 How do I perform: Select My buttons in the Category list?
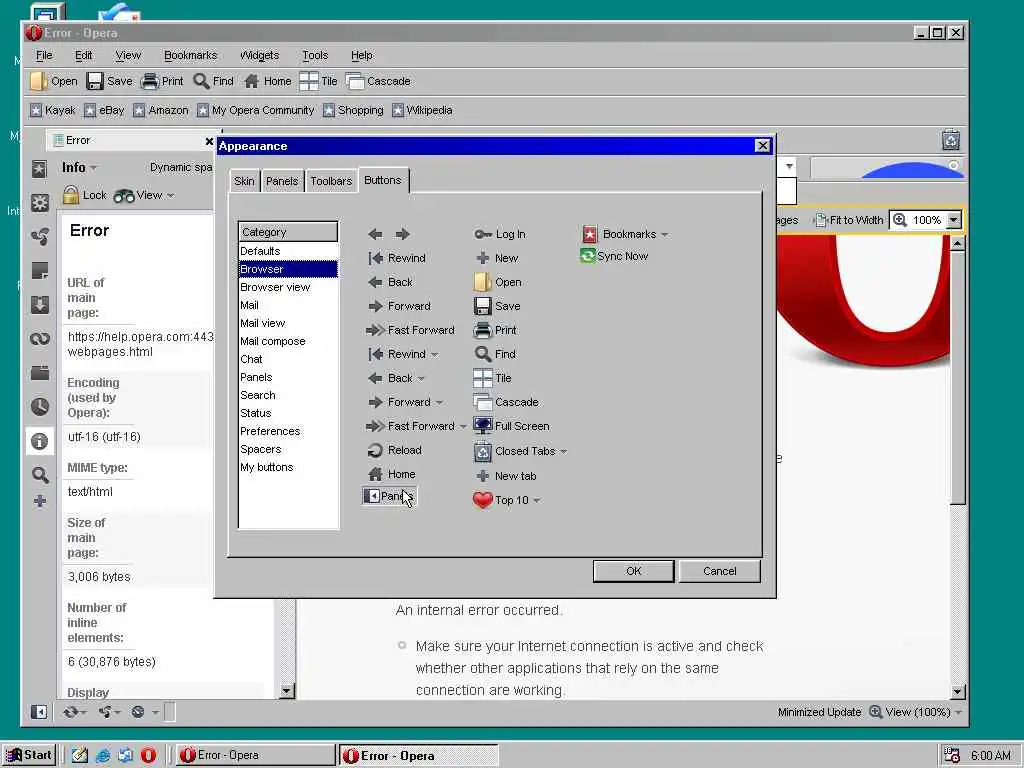[x=288, y=467]
